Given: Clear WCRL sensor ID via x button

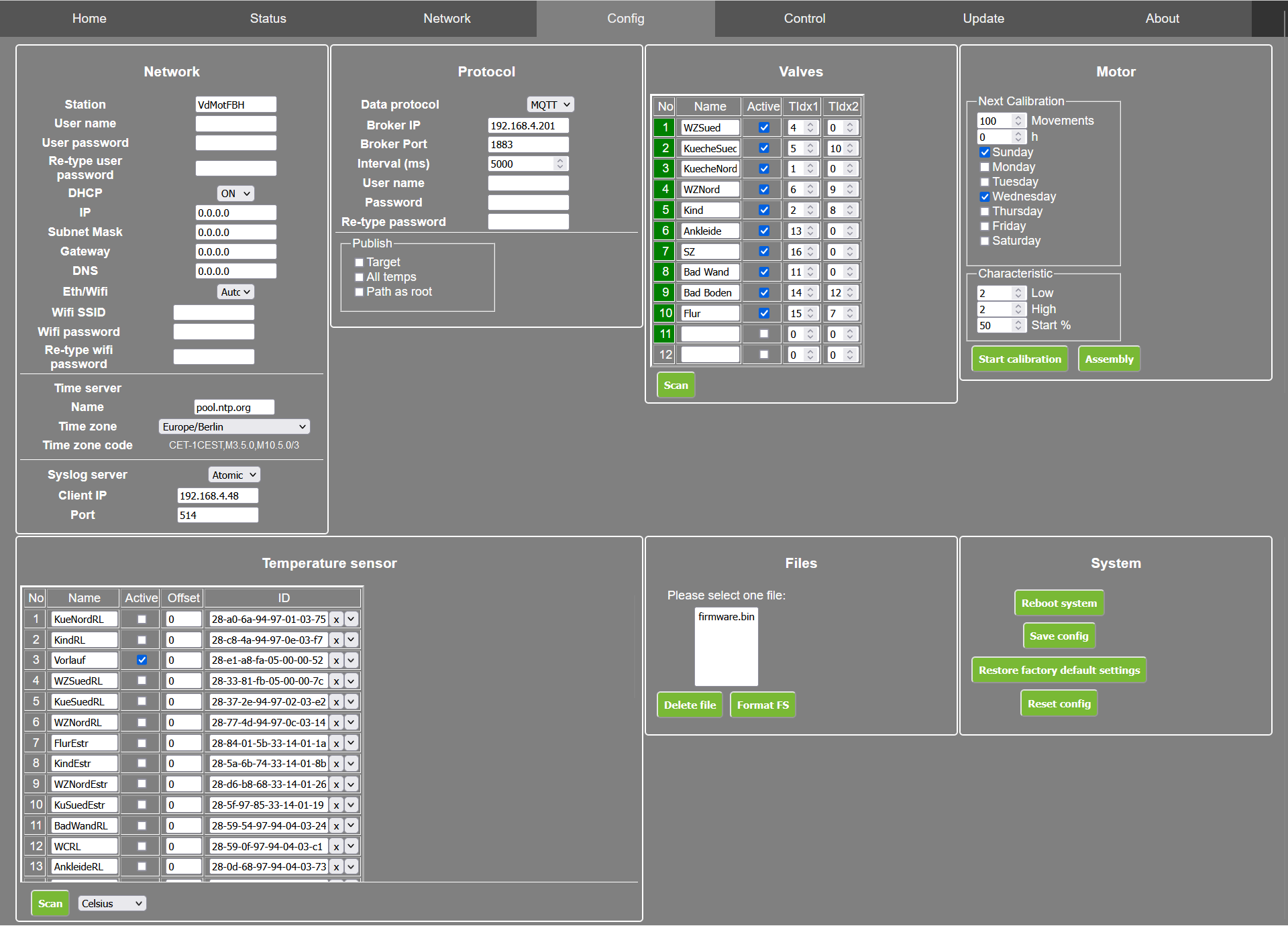Looking at the screenshot, I should (337, 847).
